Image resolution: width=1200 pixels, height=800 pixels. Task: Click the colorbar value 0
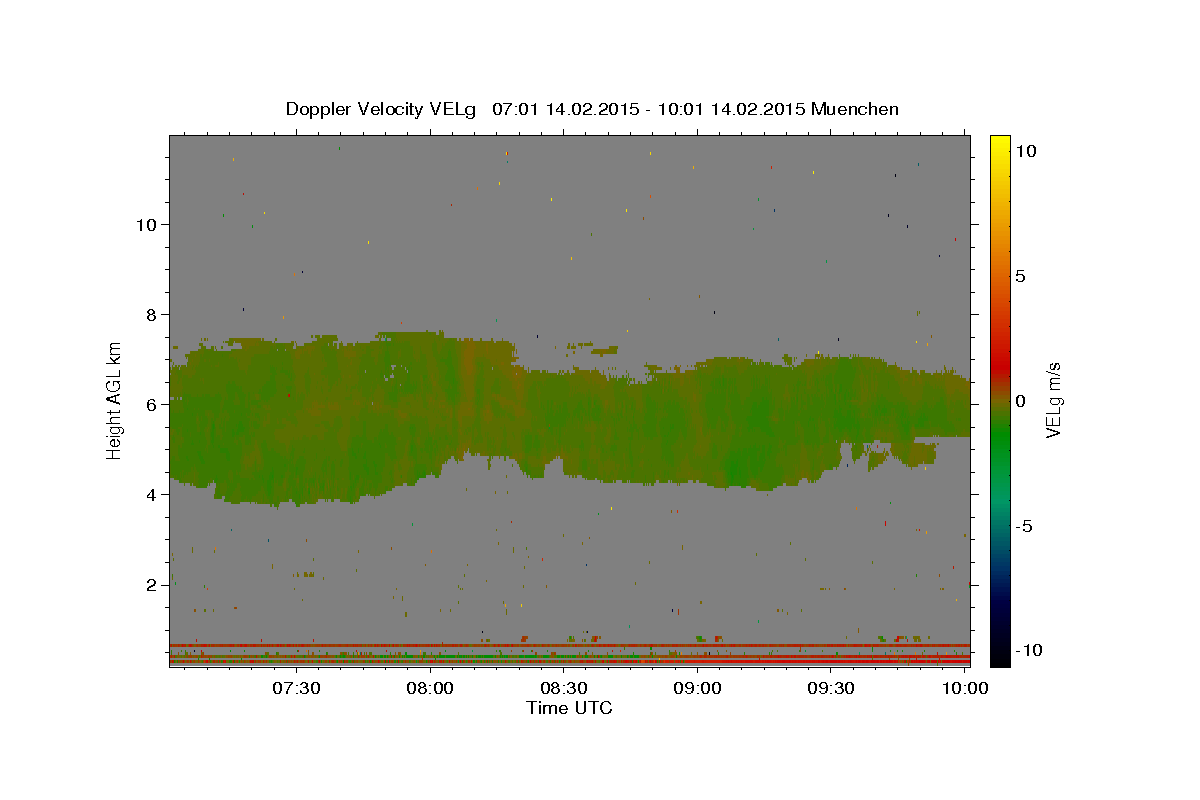[1020, 400]
